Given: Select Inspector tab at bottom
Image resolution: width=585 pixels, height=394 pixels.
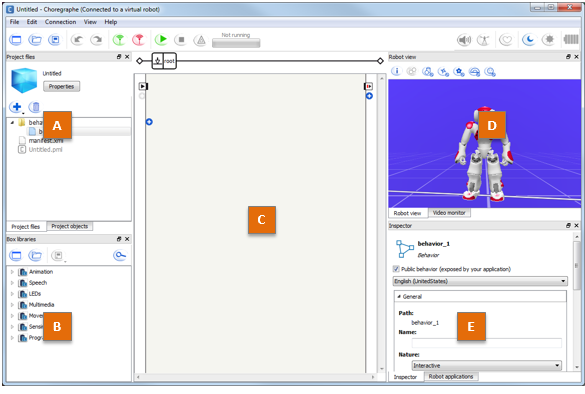Looking at the screenshot, I should pyautogui.click(x=406, y=377).
